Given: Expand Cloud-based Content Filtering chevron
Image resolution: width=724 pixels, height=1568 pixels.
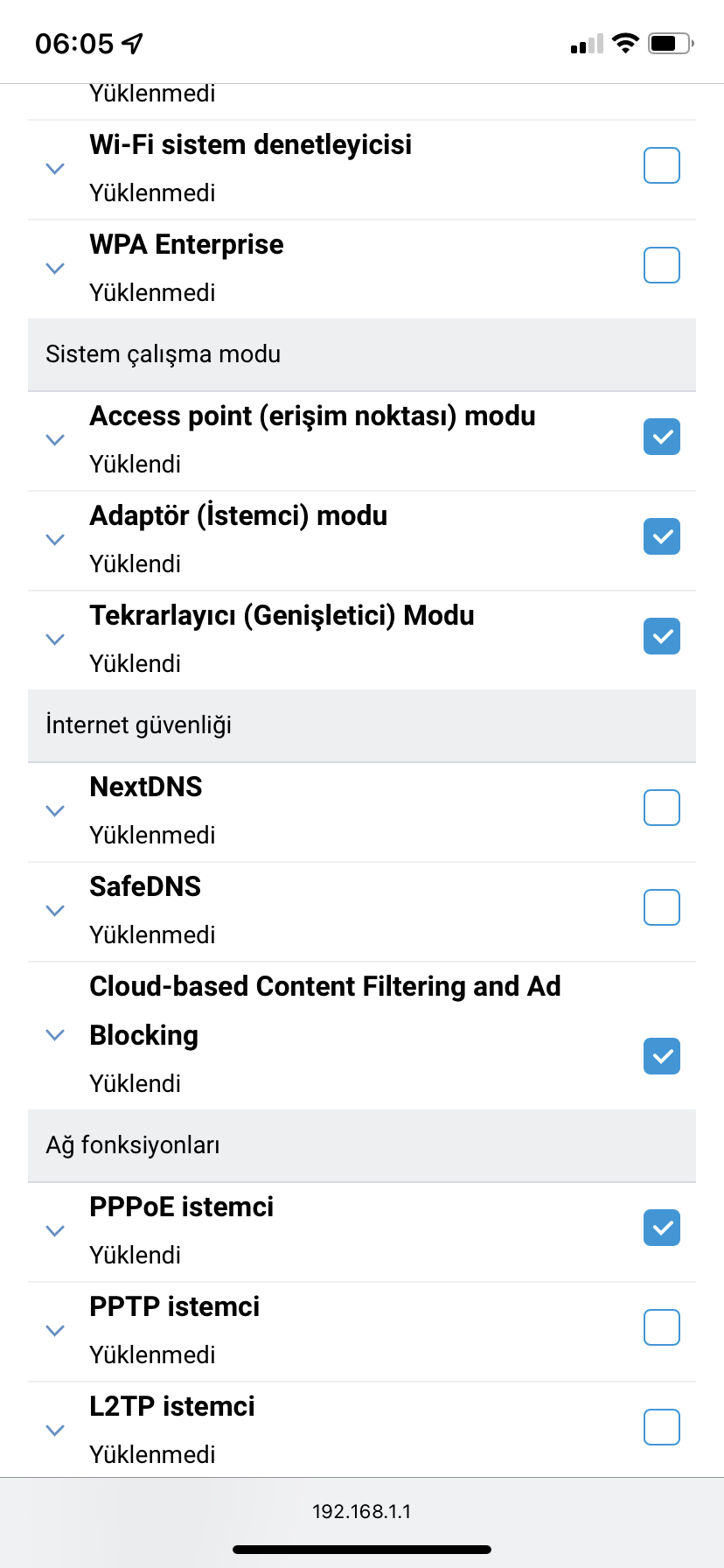Looking at the screenshot, I should (55, 1035).
